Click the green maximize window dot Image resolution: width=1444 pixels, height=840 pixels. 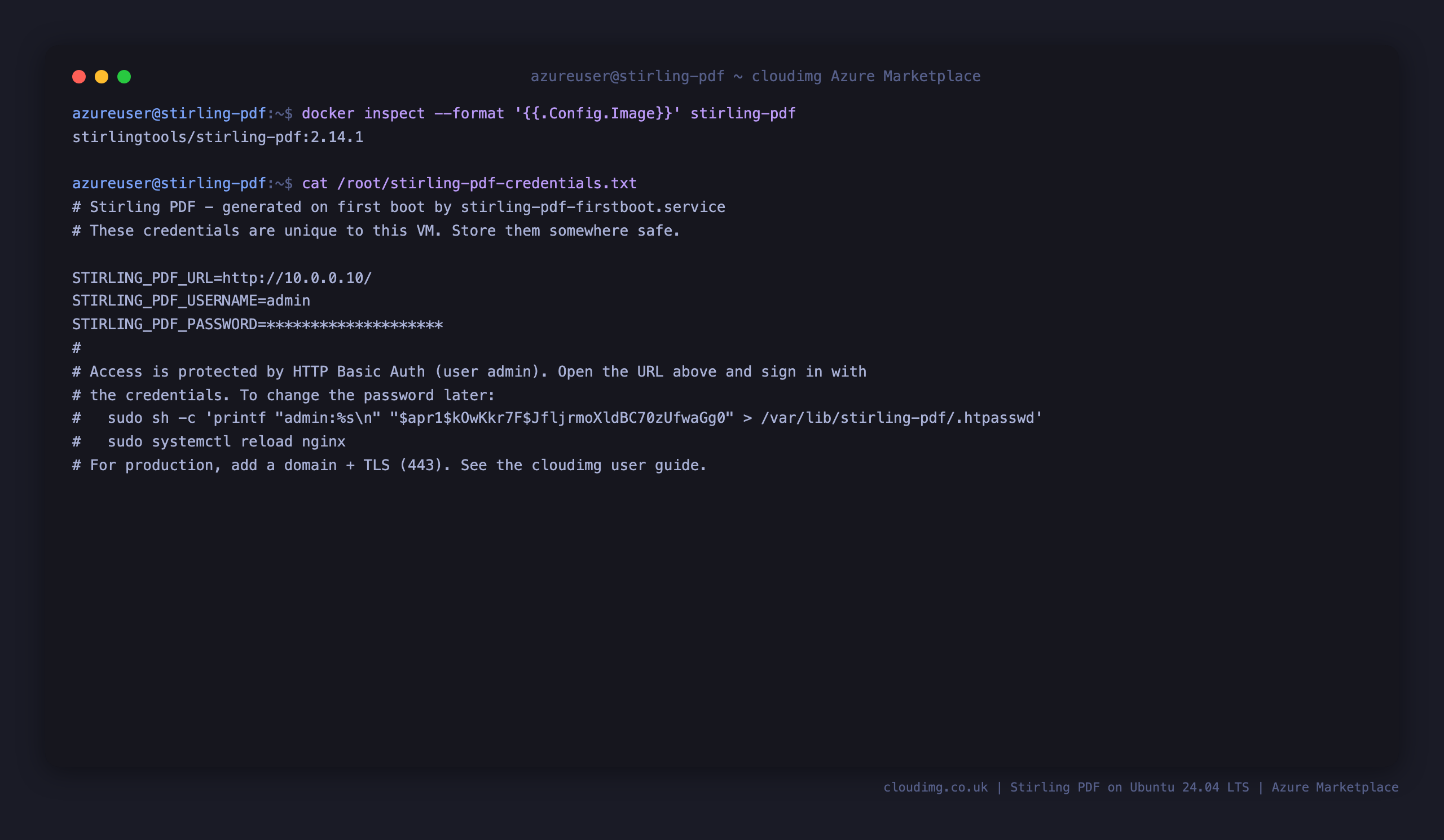pos(124,77)
